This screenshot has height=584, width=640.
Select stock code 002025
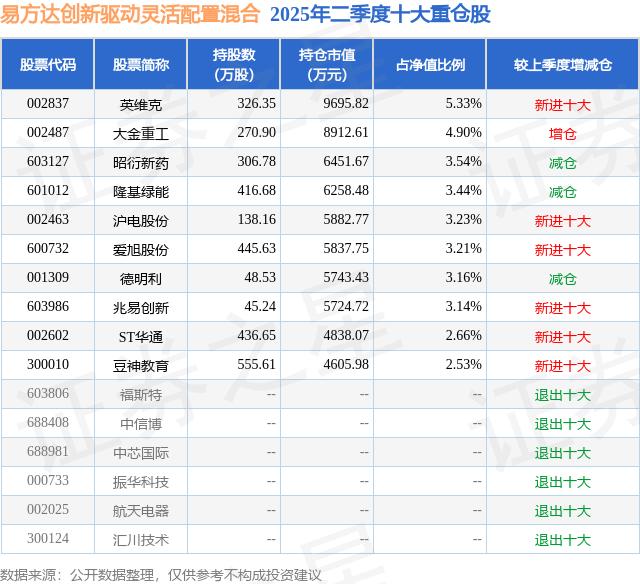click(x=48, y=509)
